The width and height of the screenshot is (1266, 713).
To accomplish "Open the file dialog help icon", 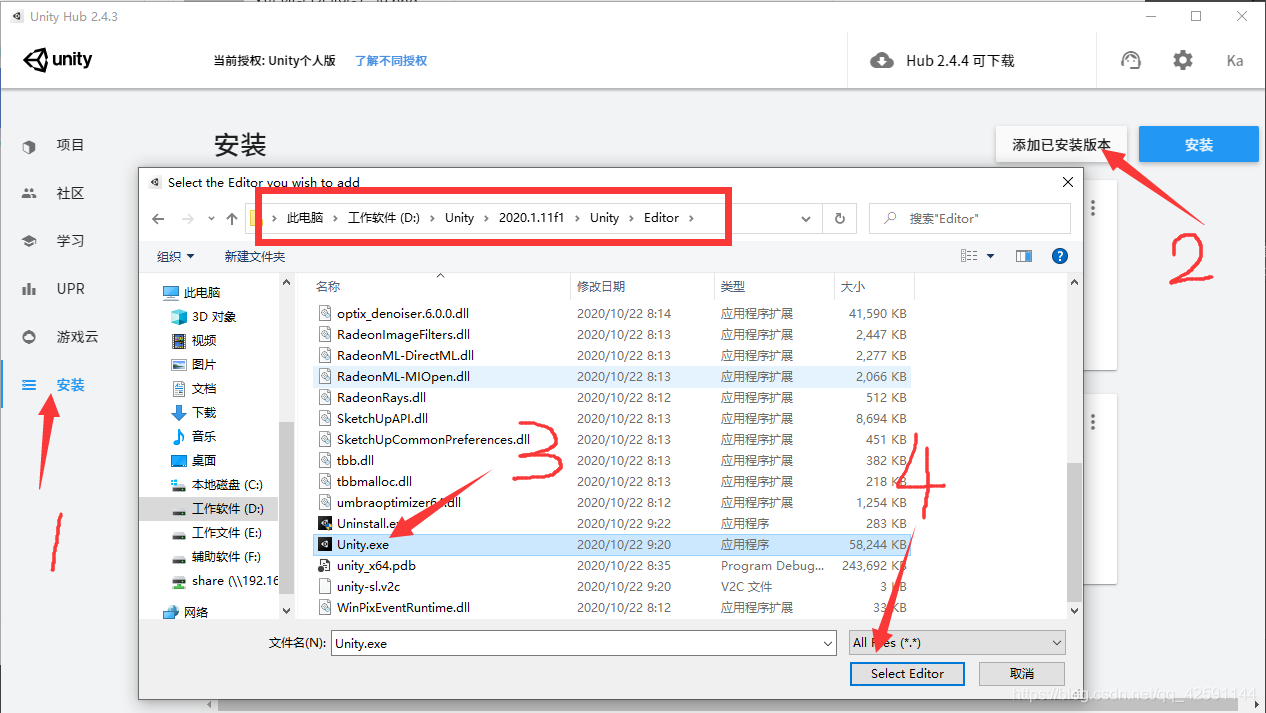I will [1060, 256].
